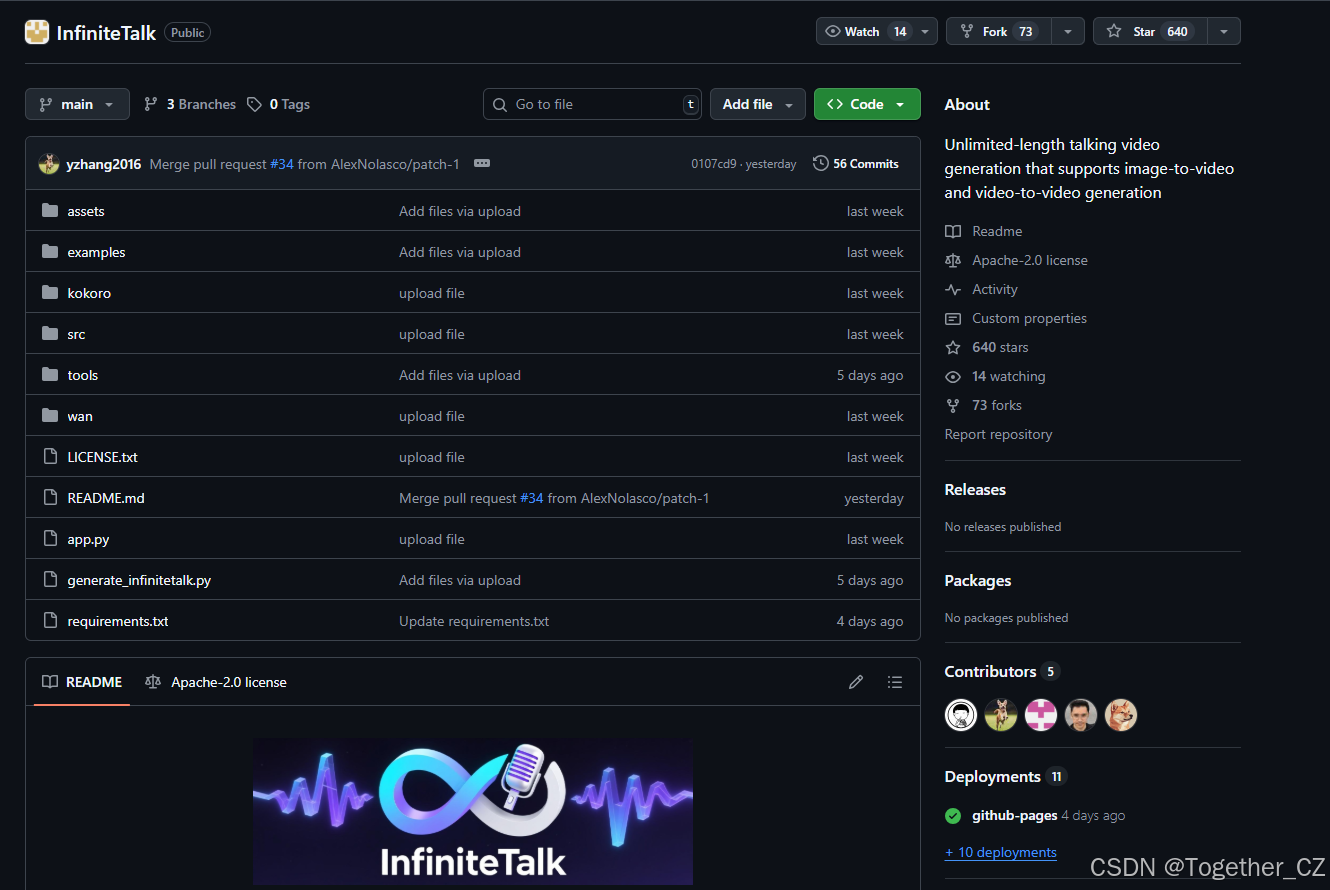Click the green deployment success checkmark
Viewport: 1330px width, 890px height.
click(953, 816)
